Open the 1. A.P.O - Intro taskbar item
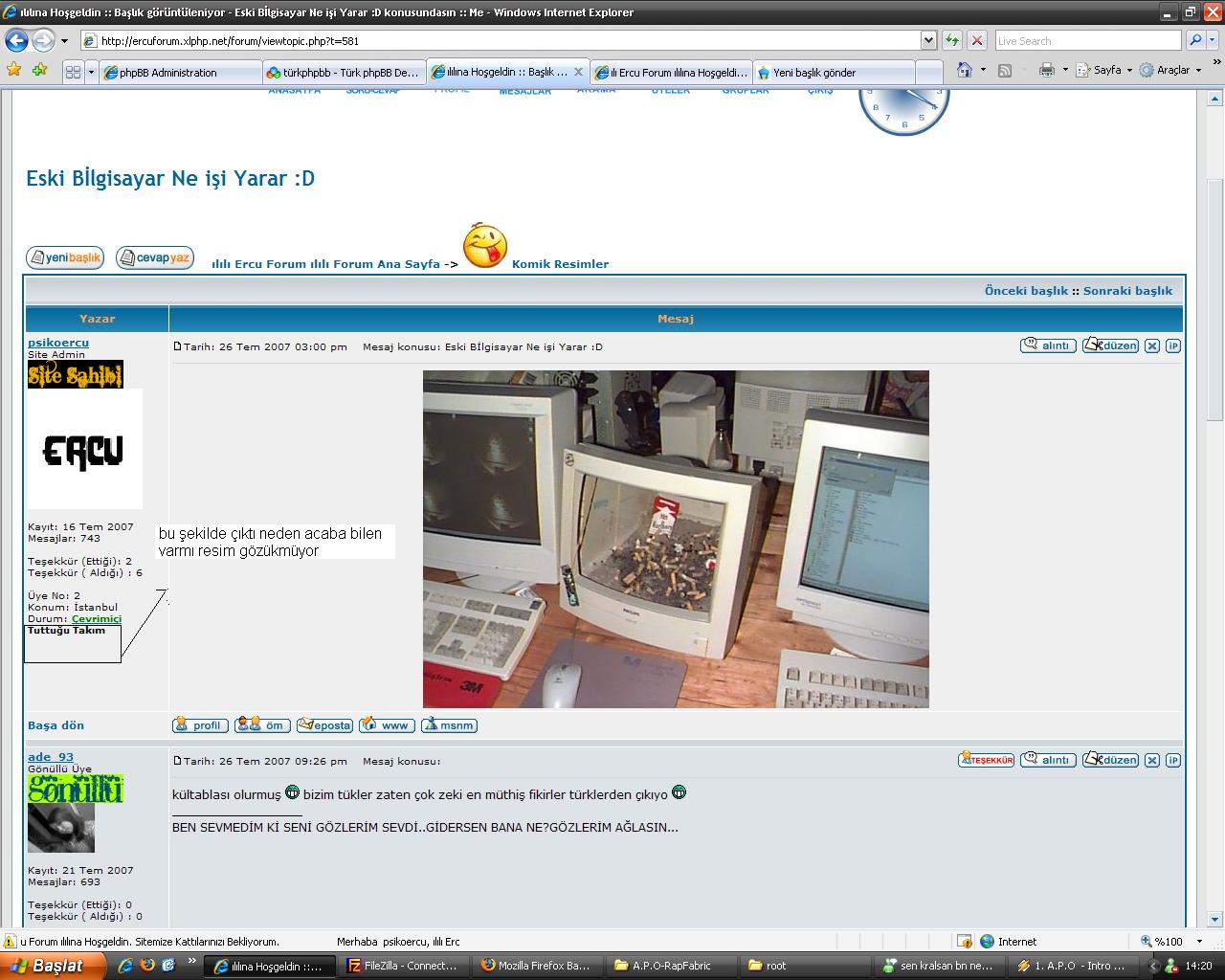 click(x=1072, y=966)
